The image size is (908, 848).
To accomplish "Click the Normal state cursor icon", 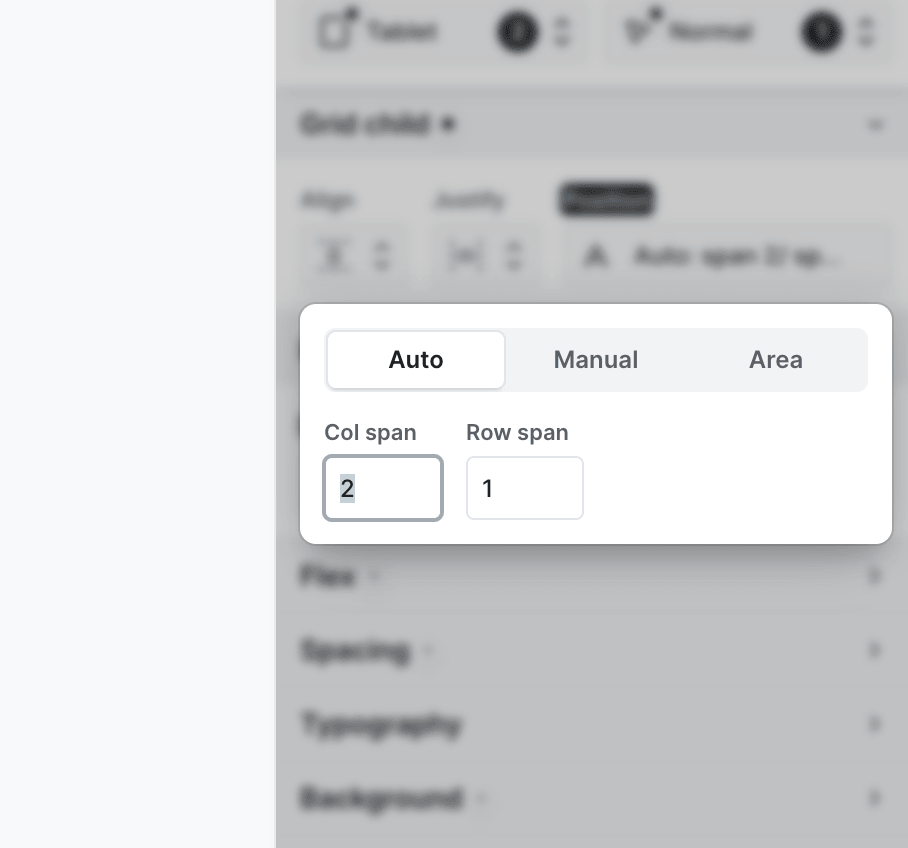I will [636, 32].
